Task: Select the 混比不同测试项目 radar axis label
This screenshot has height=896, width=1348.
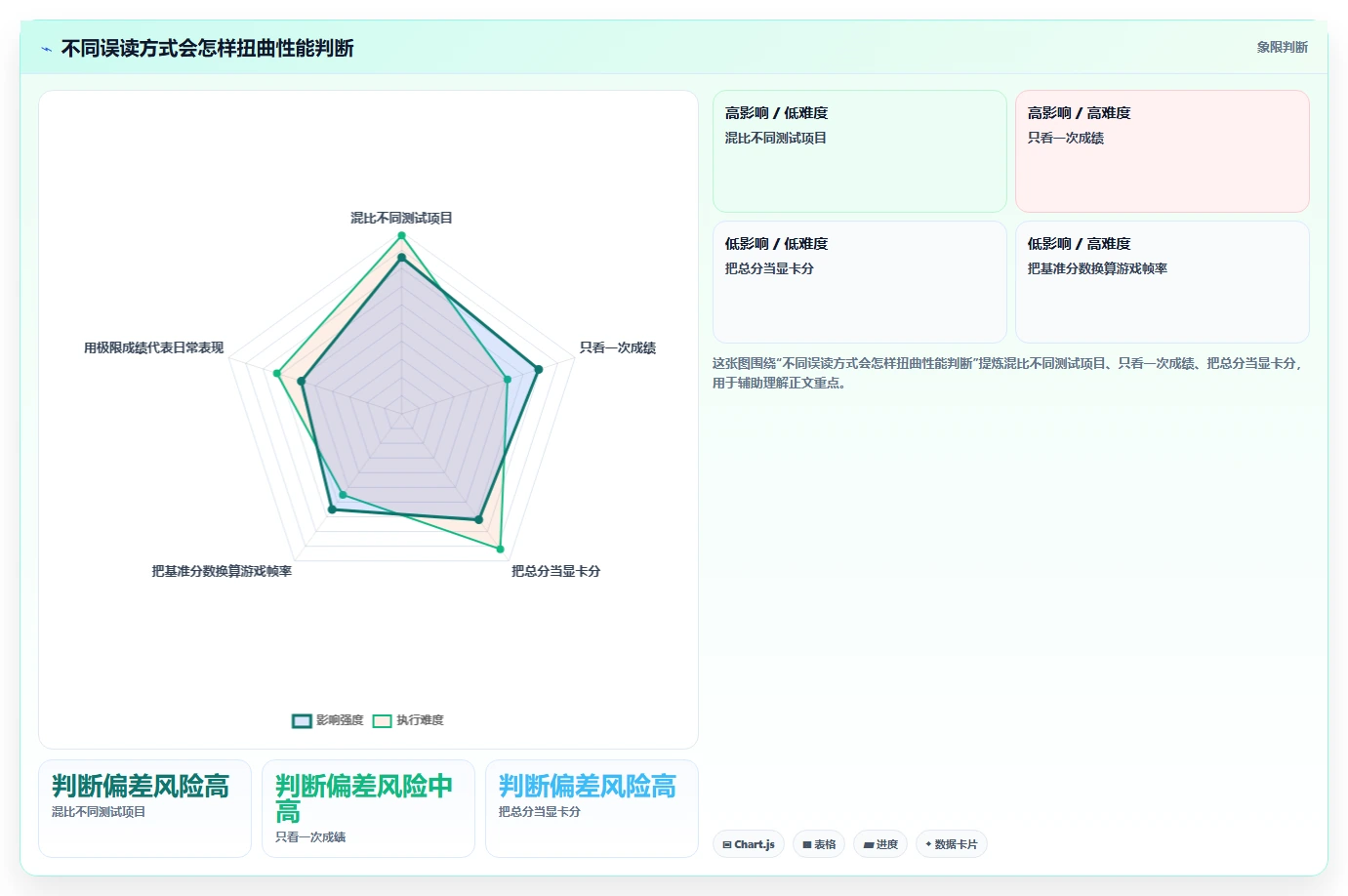Action: point(401,218)
